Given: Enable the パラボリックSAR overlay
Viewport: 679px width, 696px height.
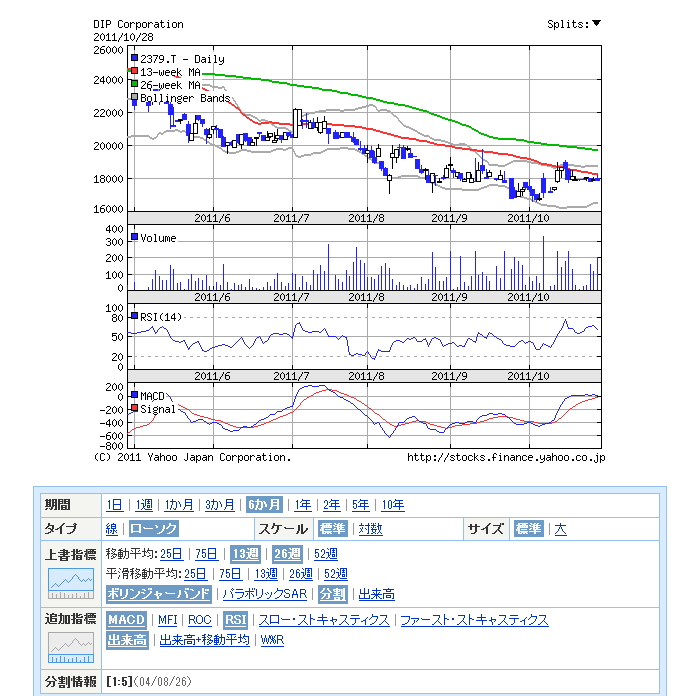Looking at the screenshot, I should (x=264, y=594).
